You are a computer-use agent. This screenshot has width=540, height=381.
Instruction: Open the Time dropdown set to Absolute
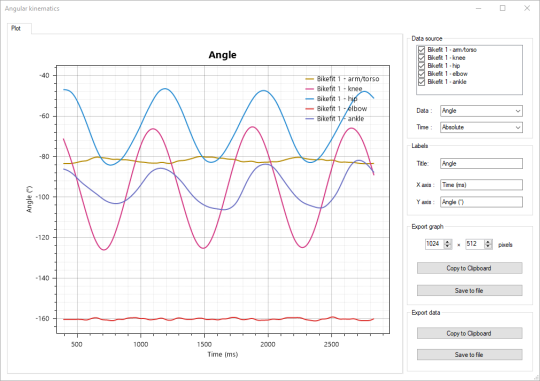[x=481, y=127]
